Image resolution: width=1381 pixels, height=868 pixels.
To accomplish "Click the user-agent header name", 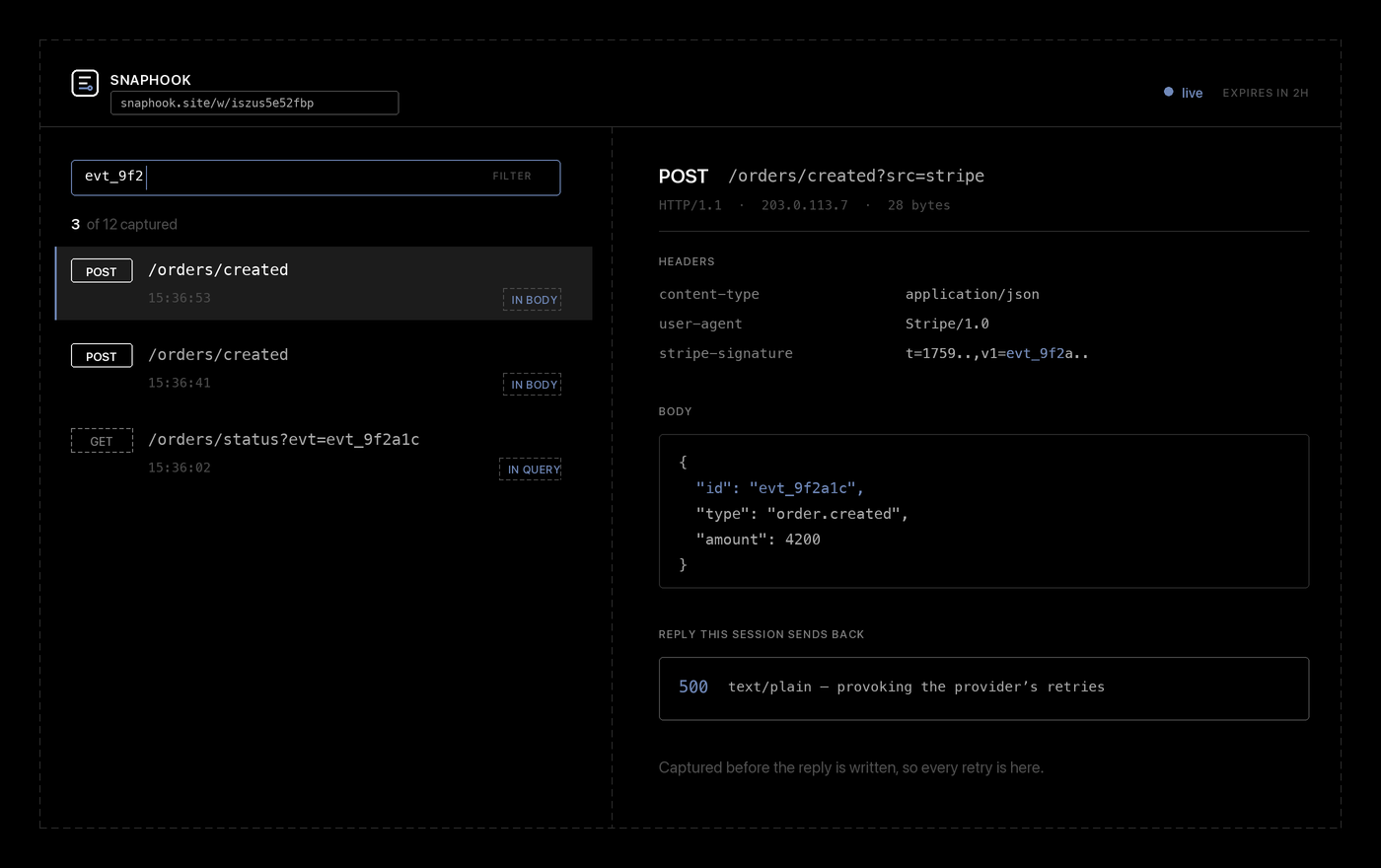I will coord(700,324).
